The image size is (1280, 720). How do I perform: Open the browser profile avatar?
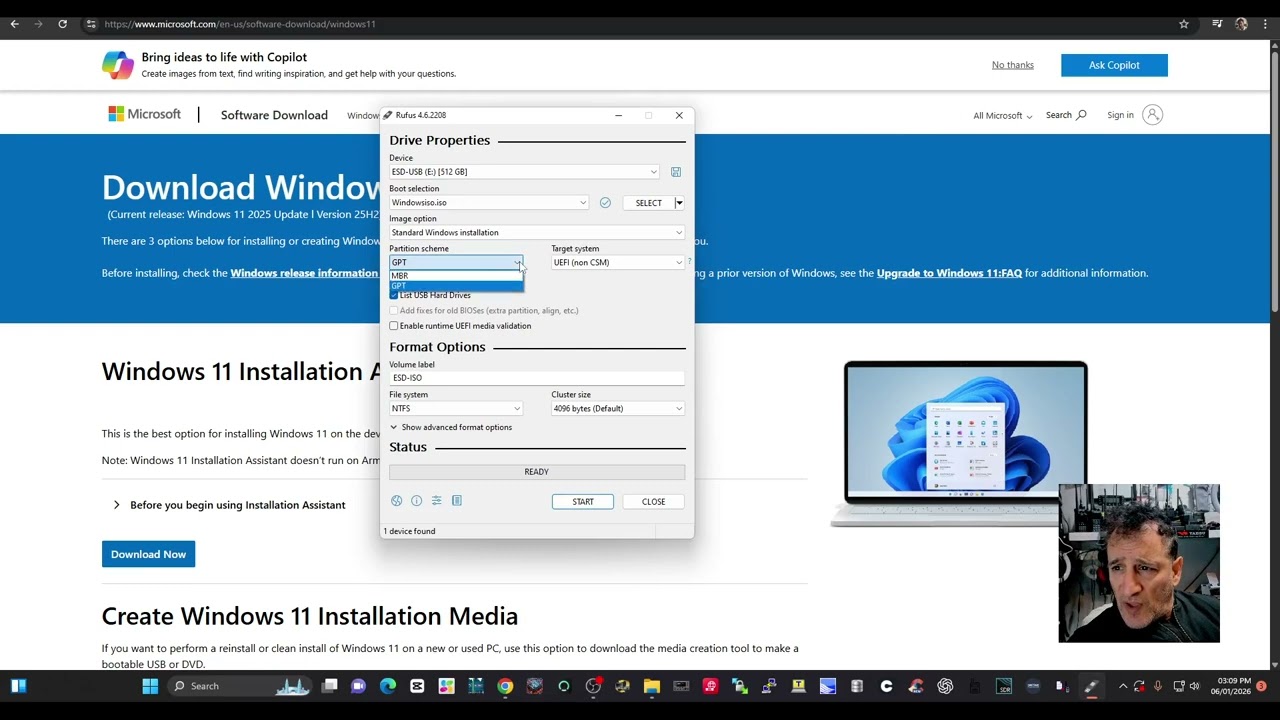(x=1241, y=24)
